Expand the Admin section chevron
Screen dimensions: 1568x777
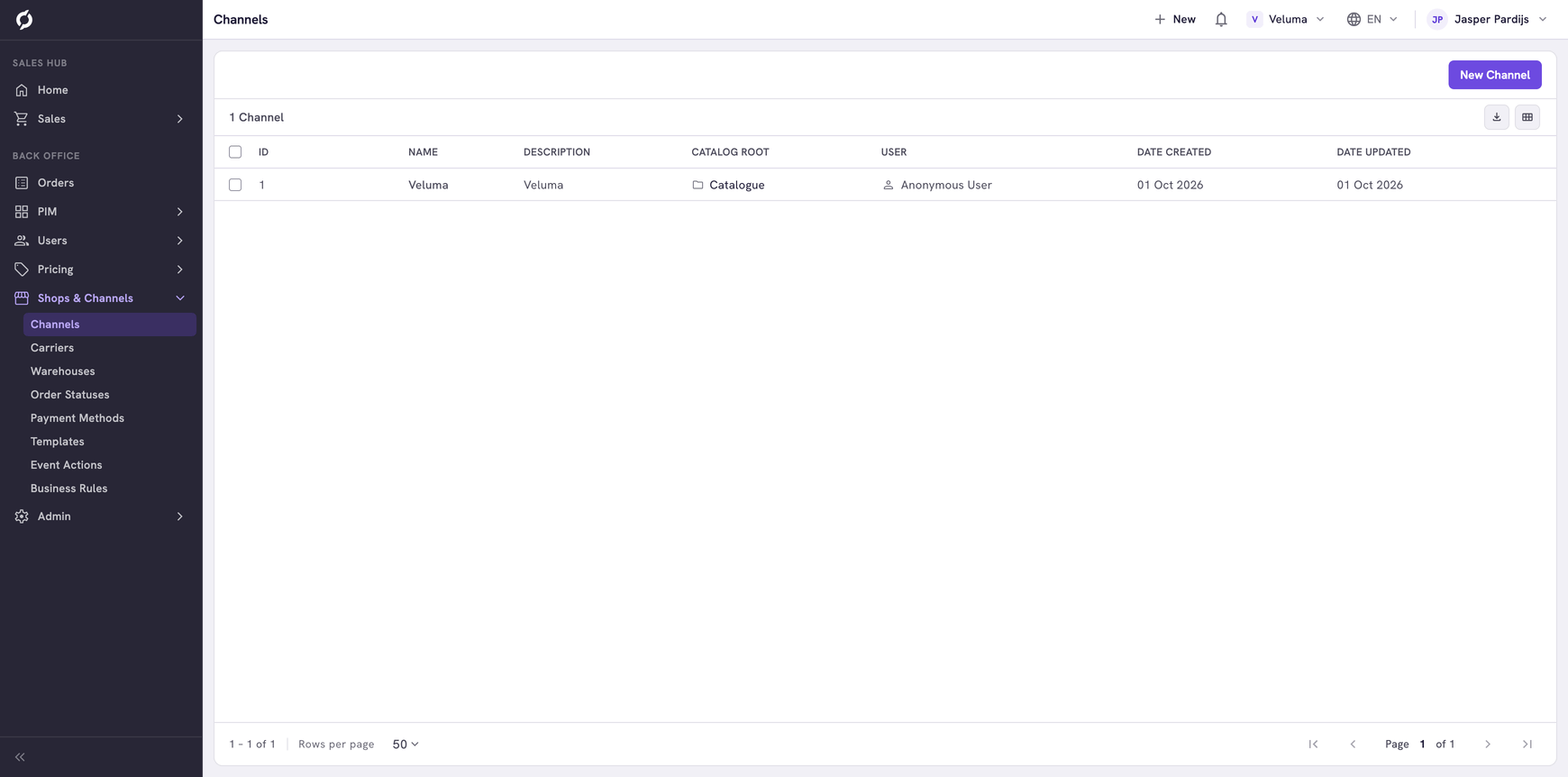[x=179, y=516]
